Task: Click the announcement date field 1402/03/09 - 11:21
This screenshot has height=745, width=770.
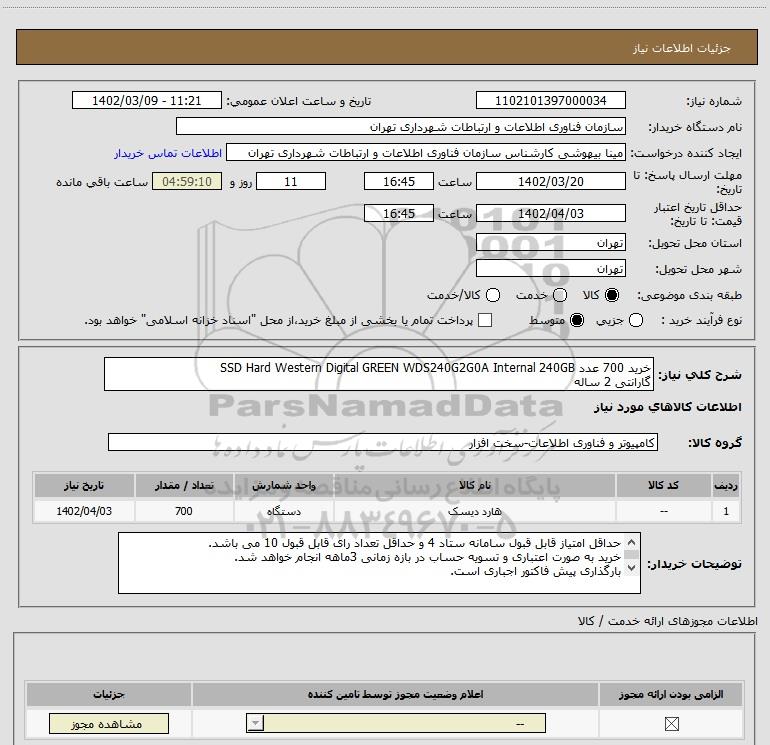Action: coord(147,101)
